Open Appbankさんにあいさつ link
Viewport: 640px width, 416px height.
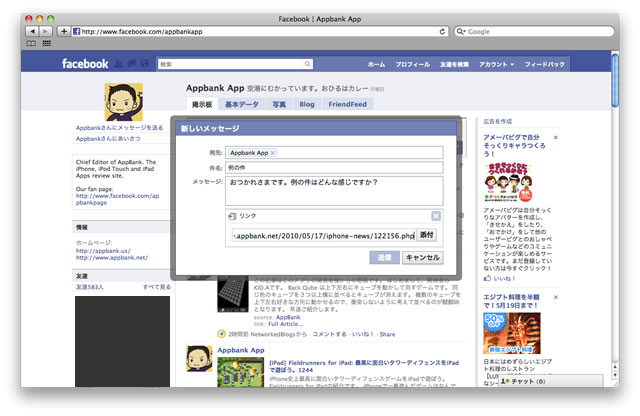tap(108, 139)
